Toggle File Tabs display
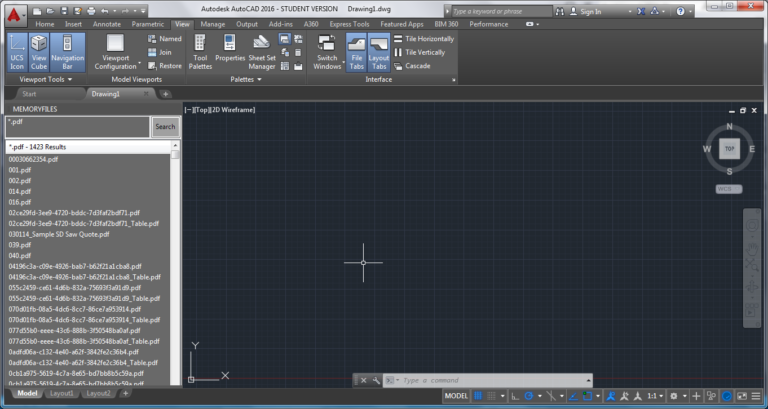This screenshot has height=409, width=768. point(357,52)
